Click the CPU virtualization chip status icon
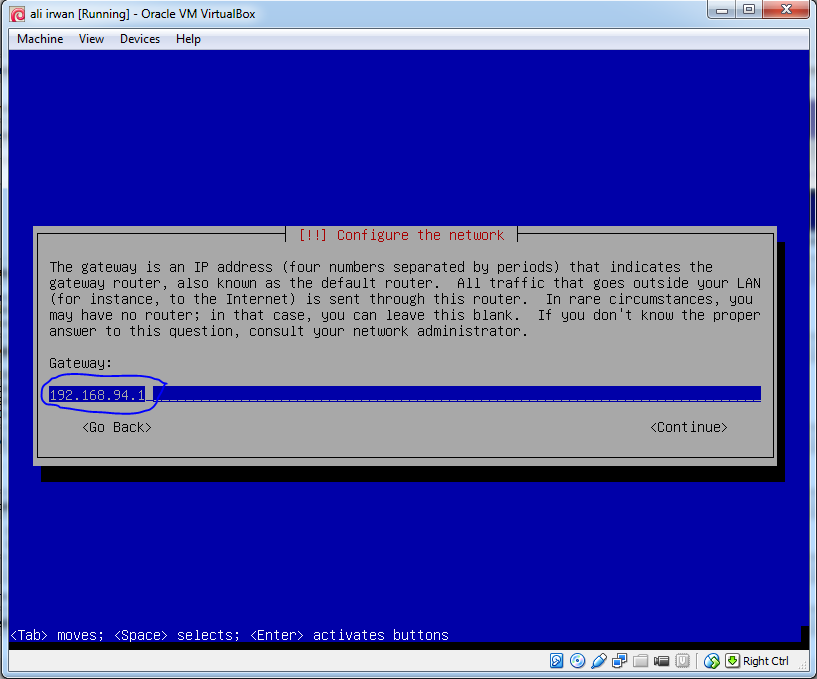This screenshot has height=679, width=817. pyautogui.click(x=682, y=661)
